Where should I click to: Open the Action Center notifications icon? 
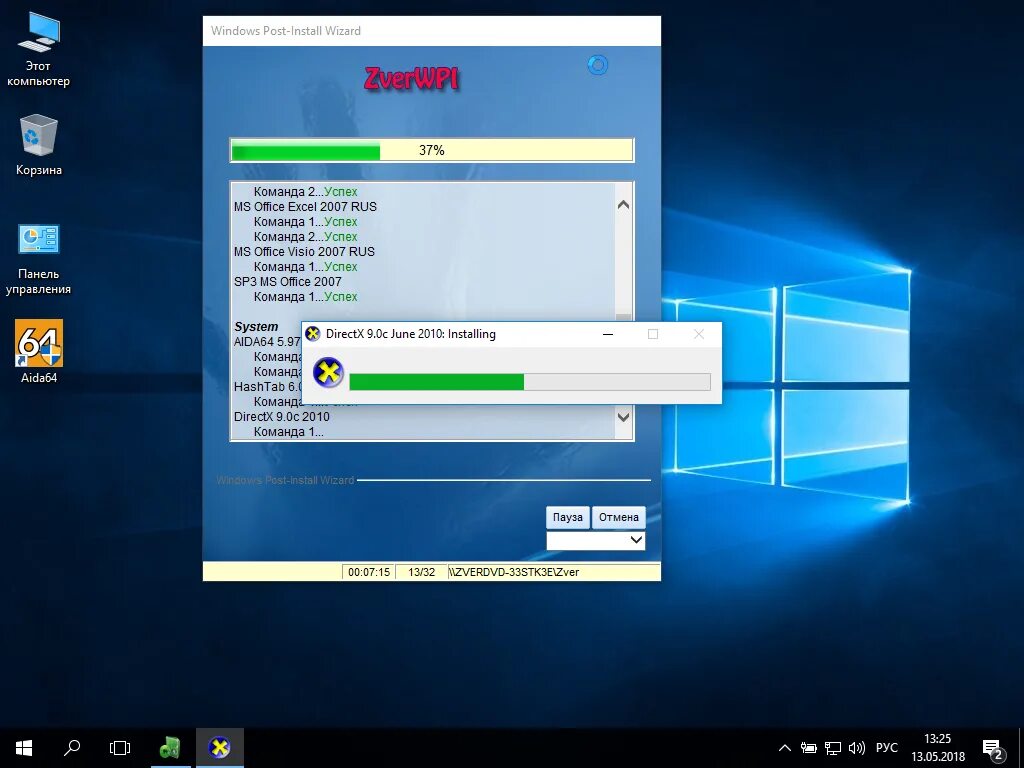(993, 748)
